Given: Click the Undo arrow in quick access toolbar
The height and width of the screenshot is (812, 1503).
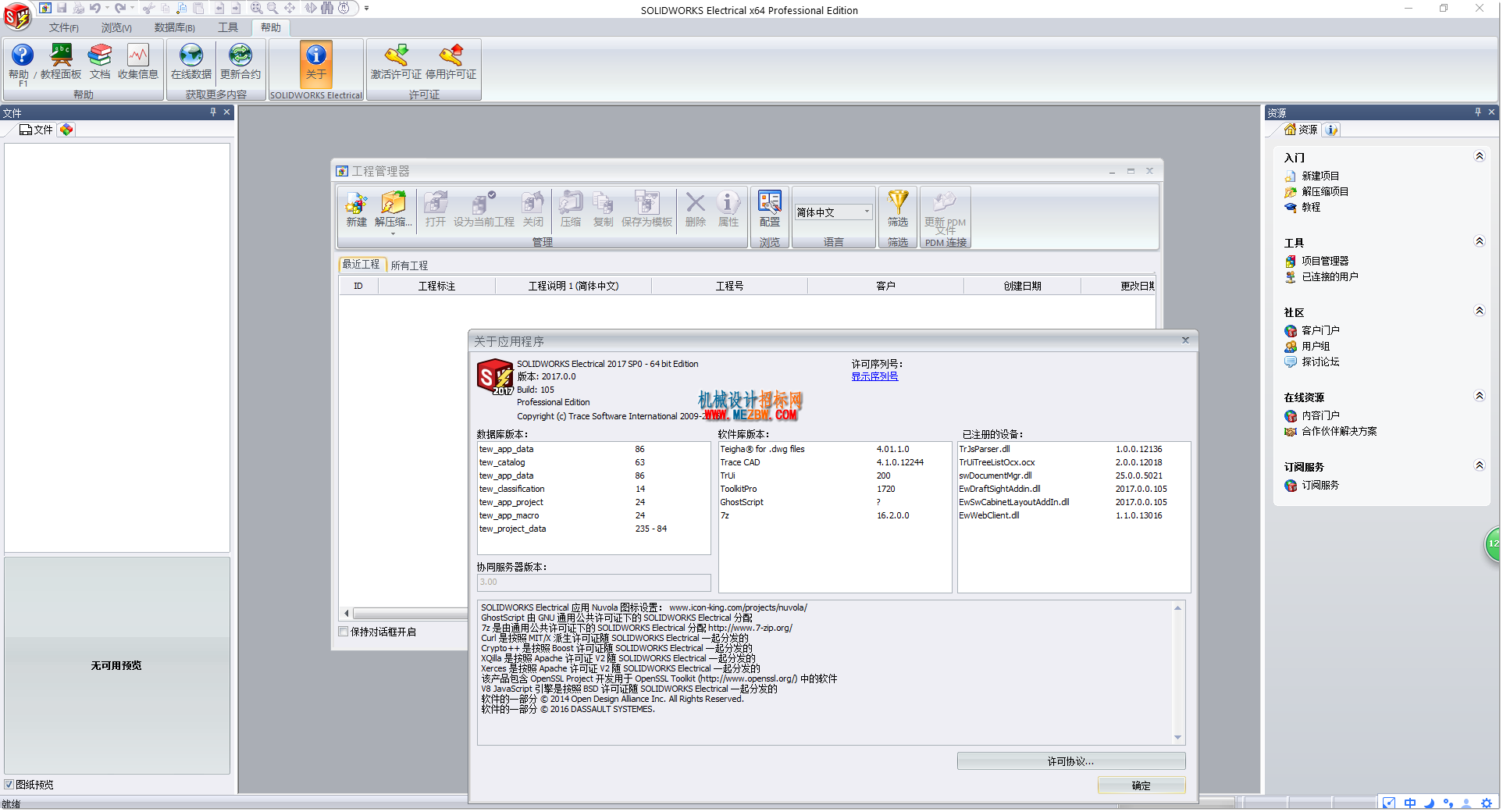Looking at the screenshot, I should 94,8.
